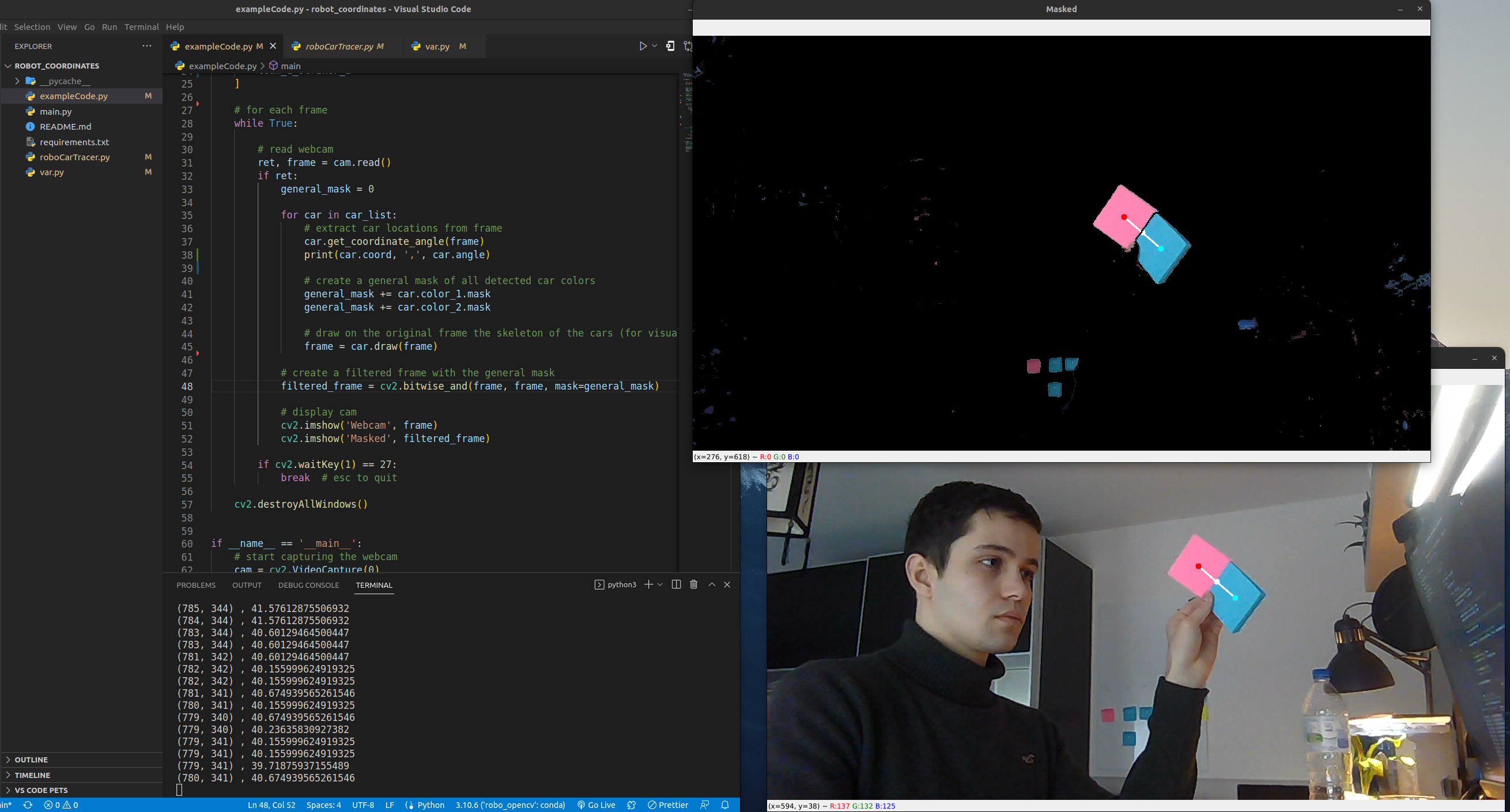Open Explorer more actions ellipsis
Viewport: 1510px width, 812px height.
pyautogui.click(x=146, y=46)
